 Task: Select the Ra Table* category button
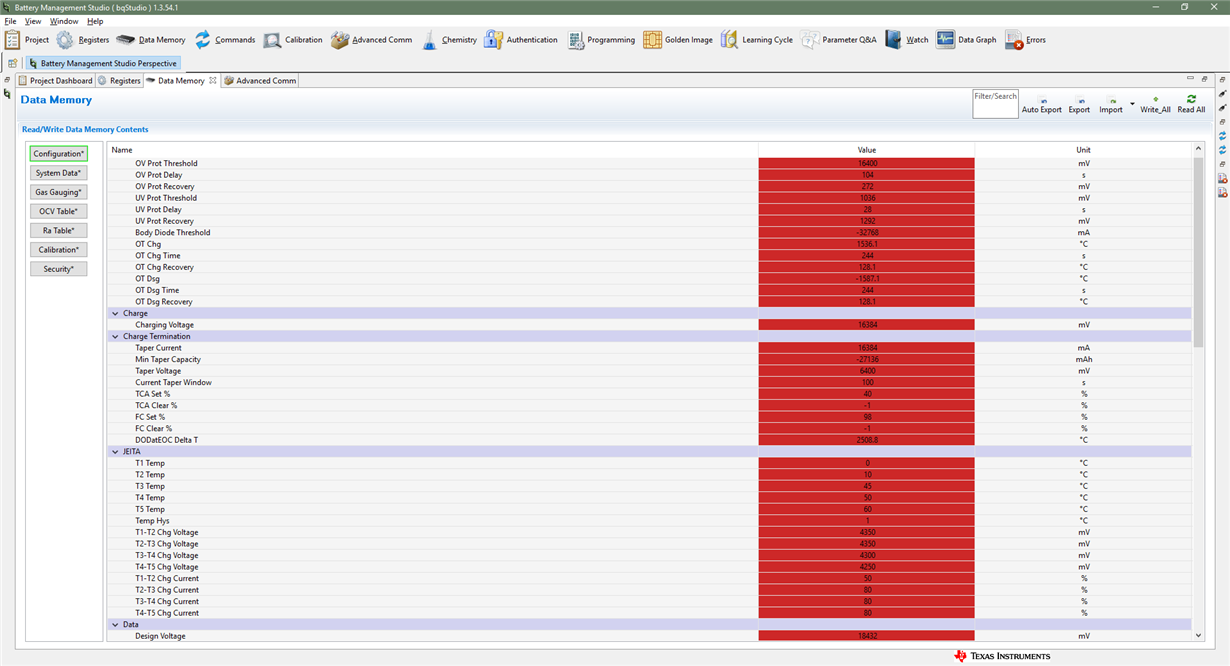pyautogui.click(x=59, y=230)
